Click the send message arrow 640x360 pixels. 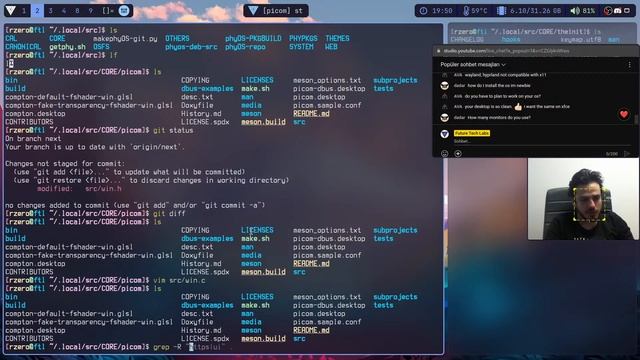[627, 153]
